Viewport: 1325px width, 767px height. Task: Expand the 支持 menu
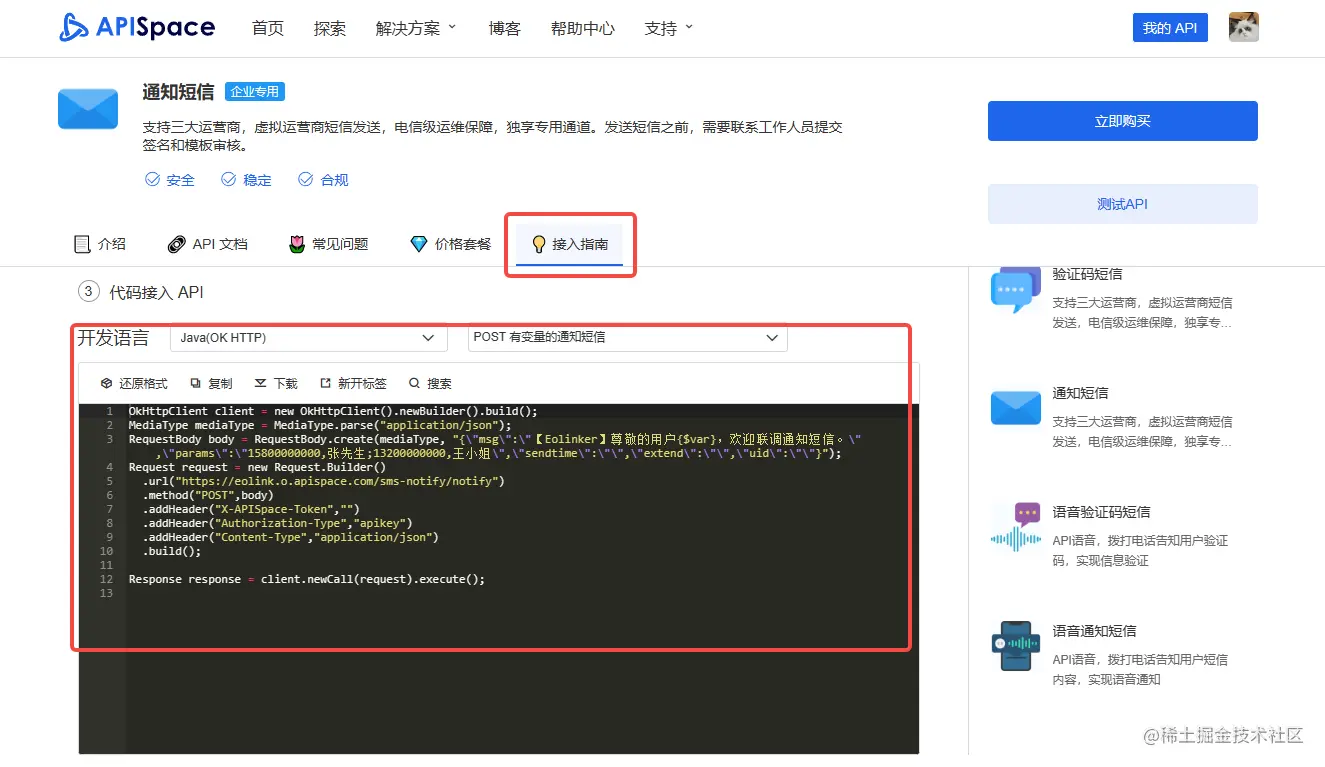(669, 29)
